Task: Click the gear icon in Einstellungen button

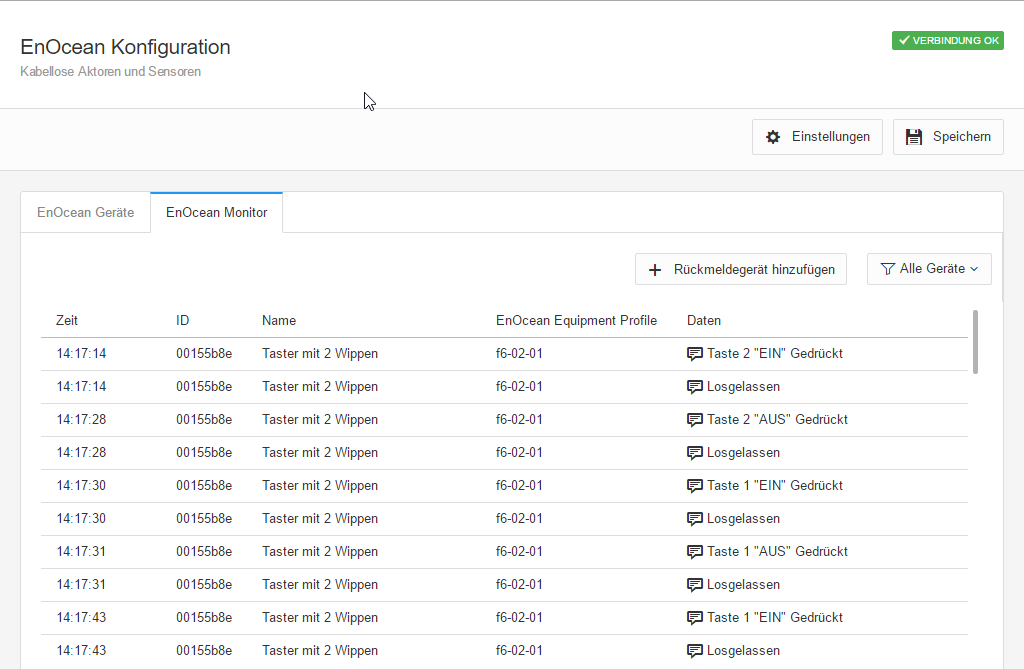Action: 773,137
